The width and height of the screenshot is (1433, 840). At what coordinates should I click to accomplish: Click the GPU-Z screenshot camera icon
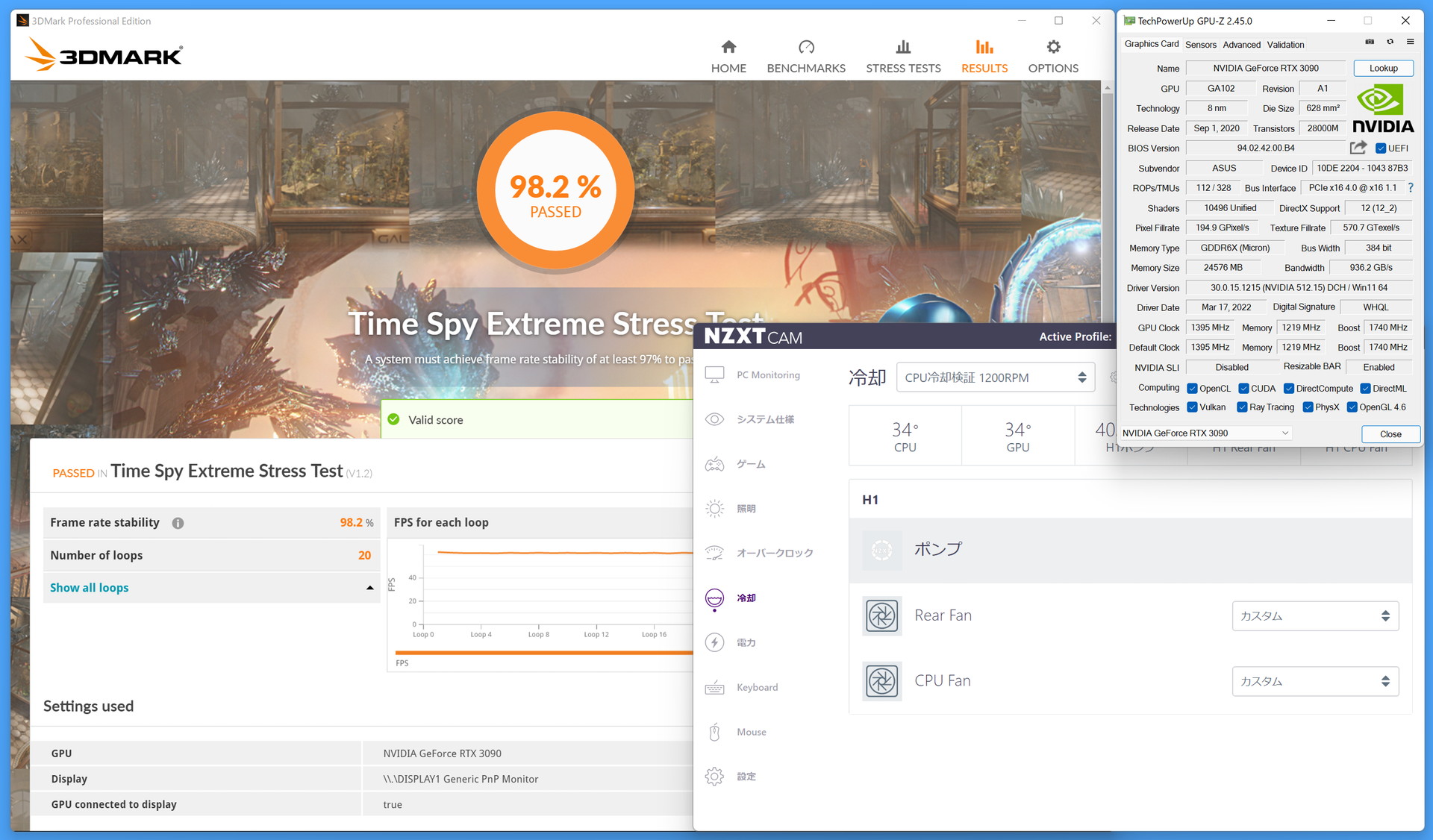1370,42
